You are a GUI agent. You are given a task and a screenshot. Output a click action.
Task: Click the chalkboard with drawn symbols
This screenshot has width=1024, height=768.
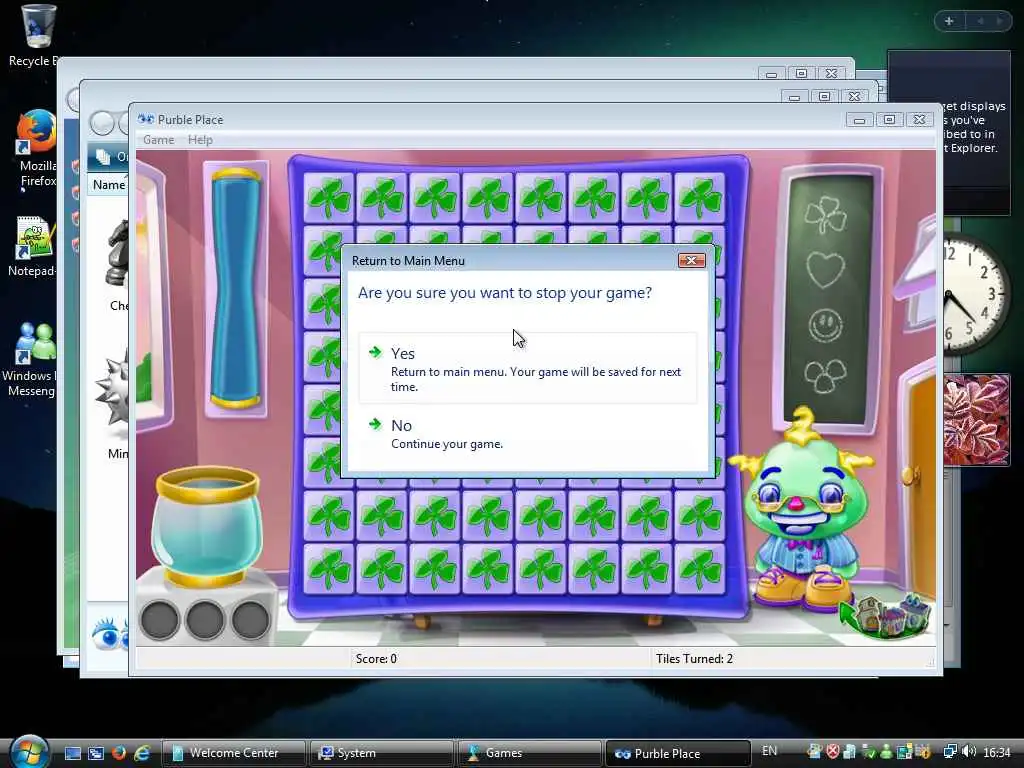click(x=829, y=301)
